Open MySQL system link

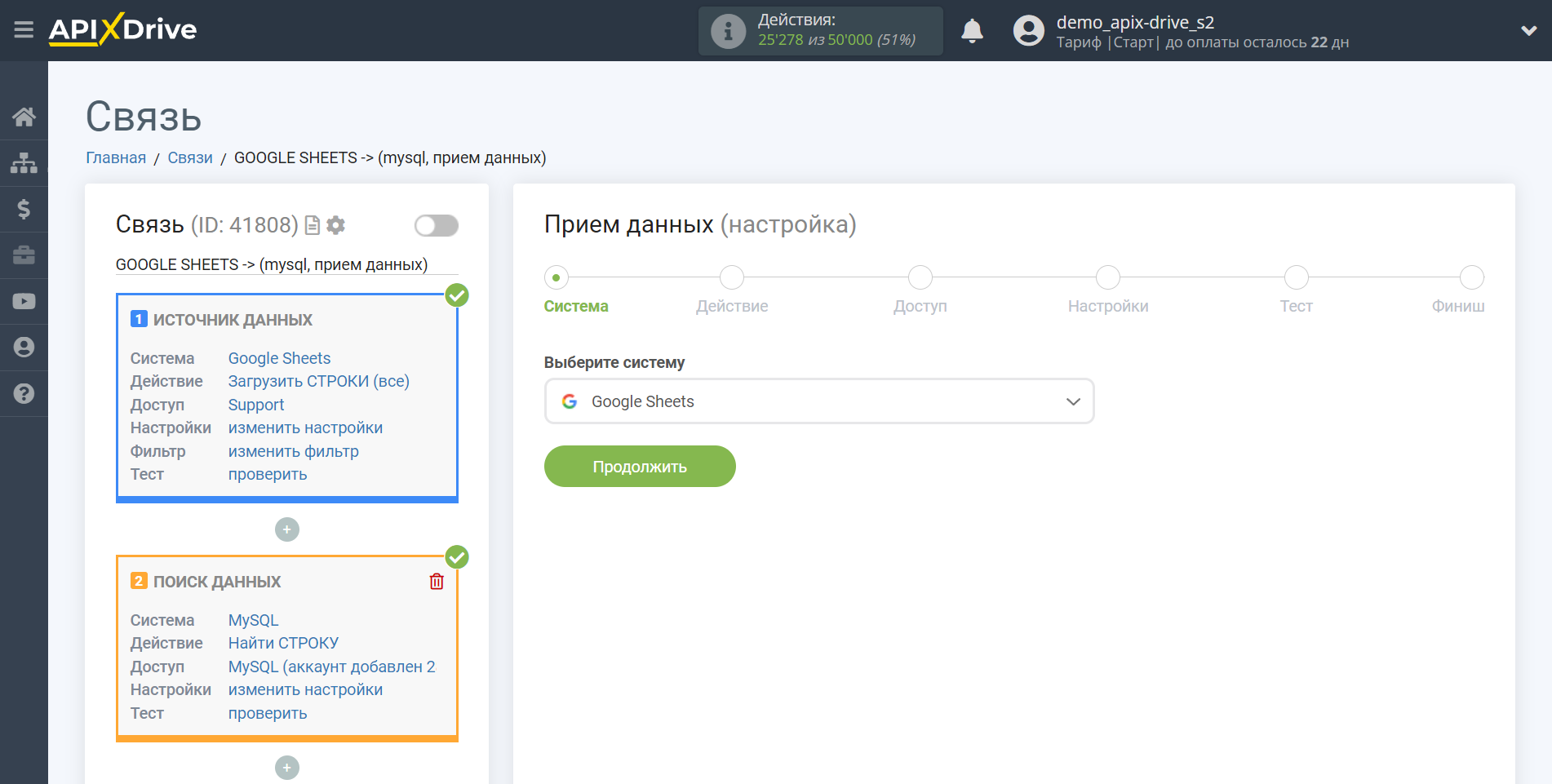click(253, 620)
